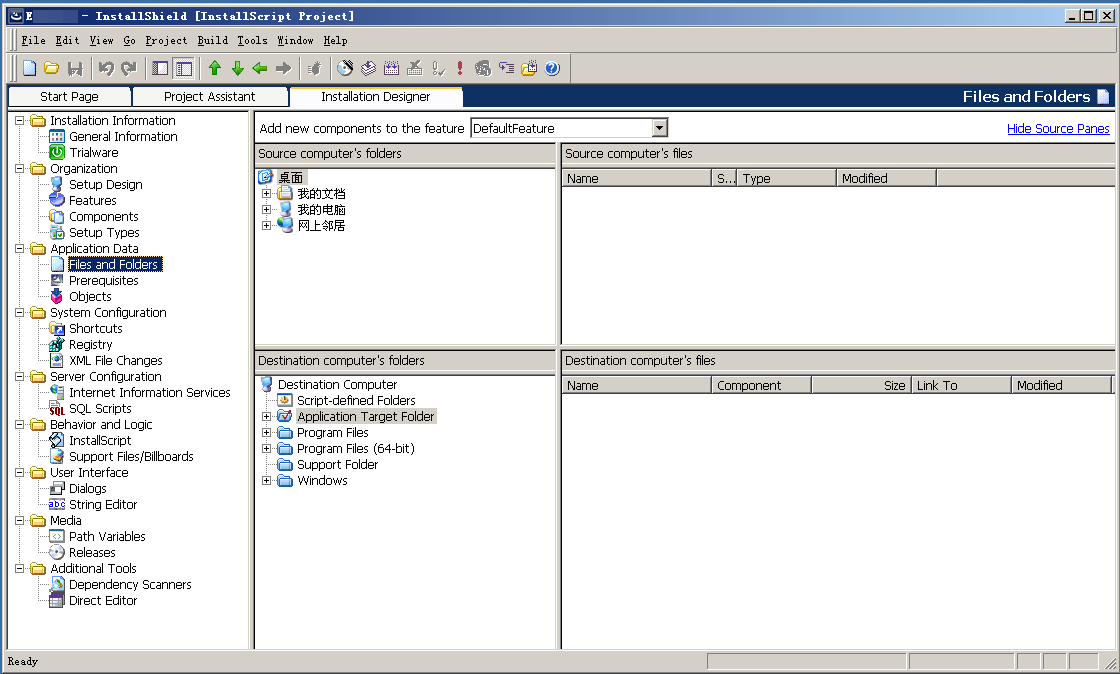This screenshot has width=1120, height=674.
Task: Click the red exclamation mark toolbar icon
Action: pyautogui.click(x=460, y=68)
